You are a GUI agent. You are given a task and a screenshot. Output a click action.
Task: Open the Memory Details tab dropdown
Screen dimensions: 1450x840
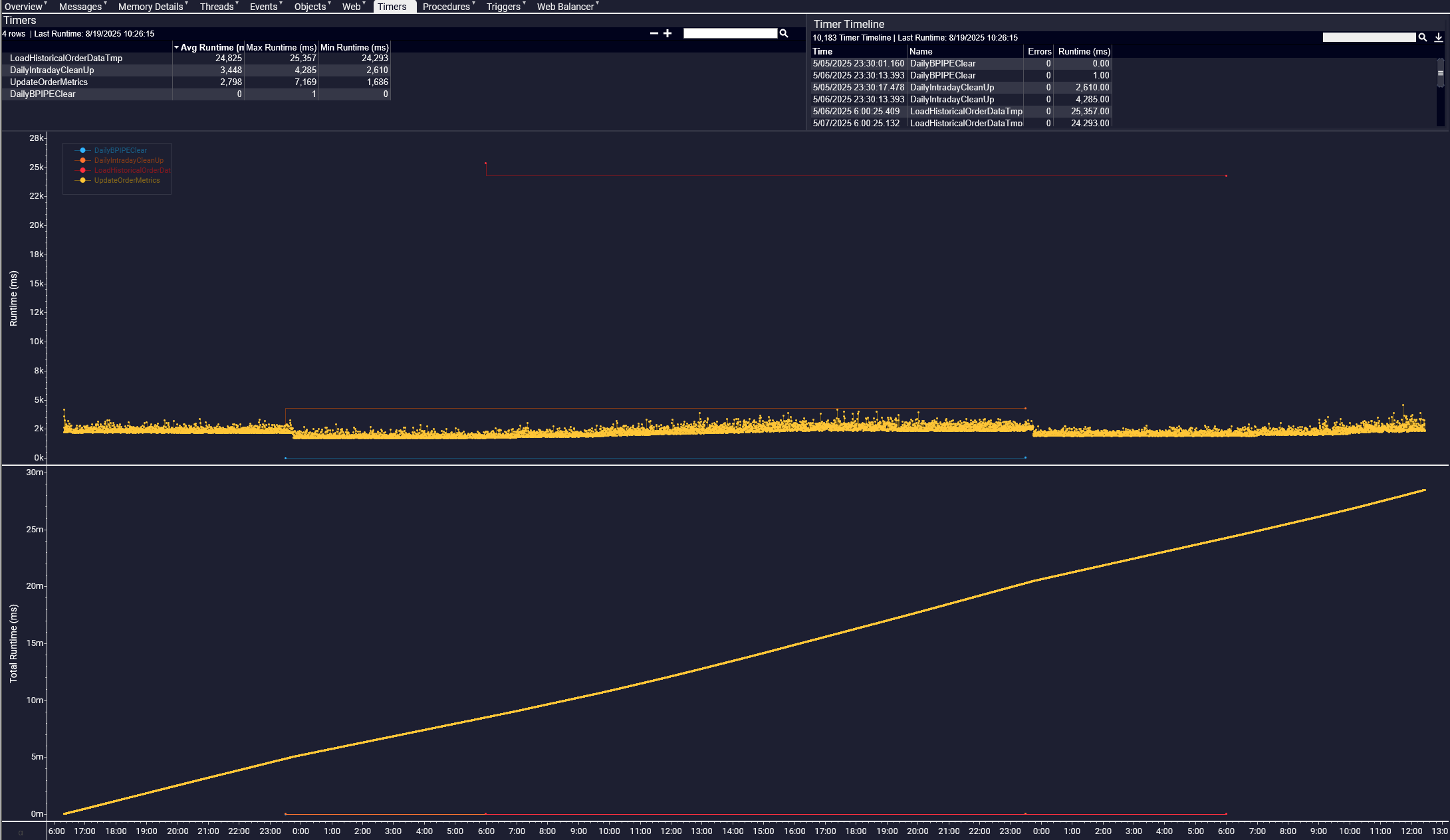[x=187, y=4]
